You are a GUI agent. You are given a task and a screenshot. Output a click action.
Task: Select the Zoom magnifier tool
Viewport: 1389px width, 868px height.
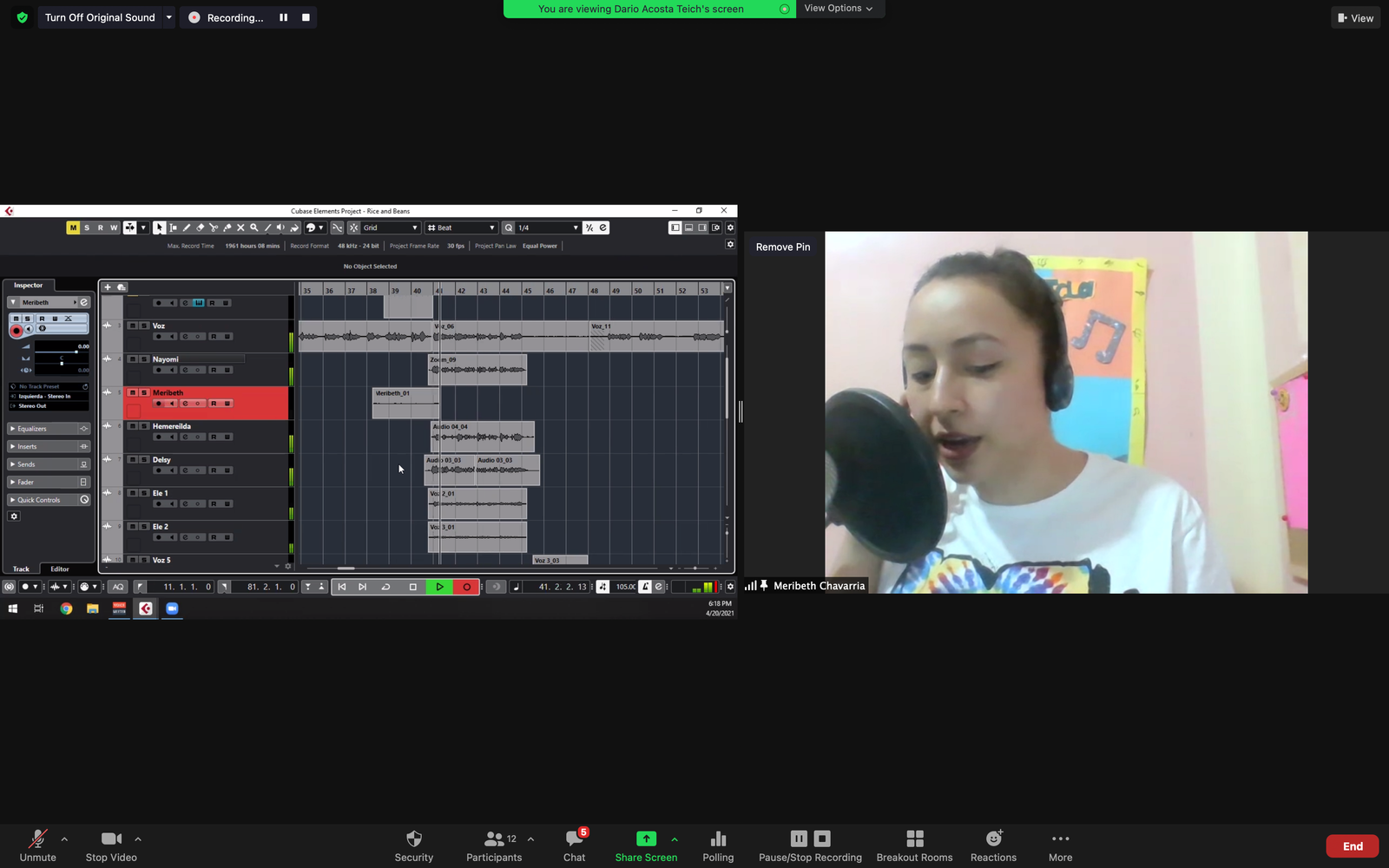254,227
